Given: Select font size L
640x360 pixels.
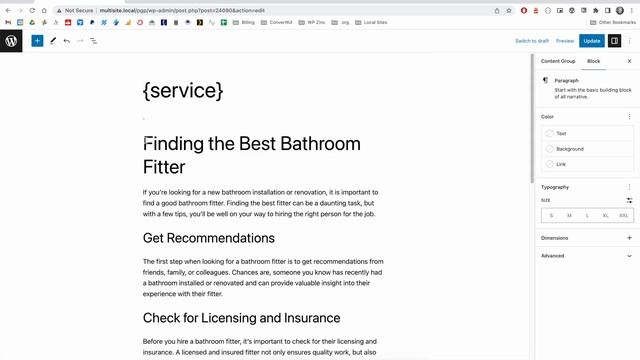Looking at the screenshot, I should 587,216.
